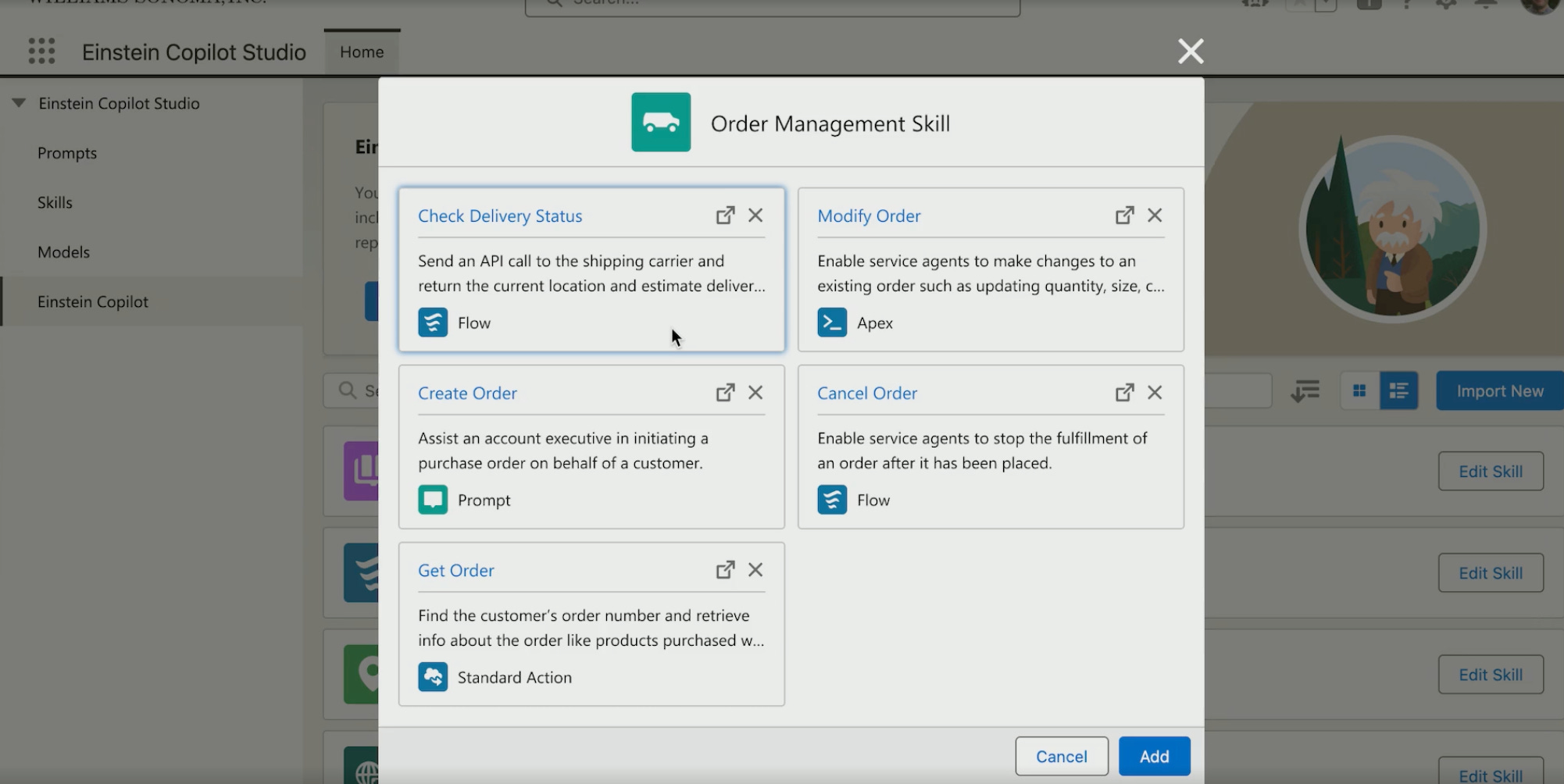Remove the Create Order action

click(x=755, y=393)
